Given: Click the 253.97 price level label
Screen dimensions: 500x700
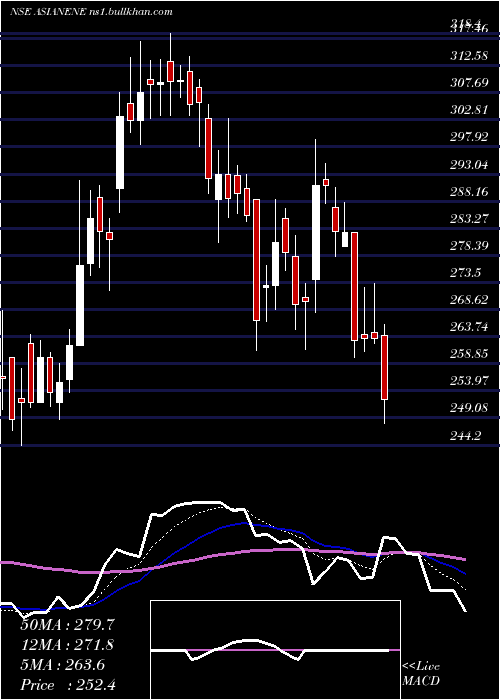Looking at the screenshot, I should pos(468,381).
